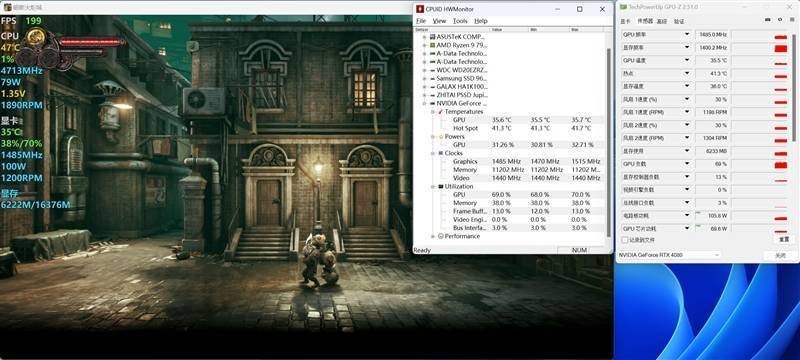The height and width of the screenshot is (360, 800).
Task: Collapse the NVIDIA GeForce tree node
Action: tap(424, 103)
